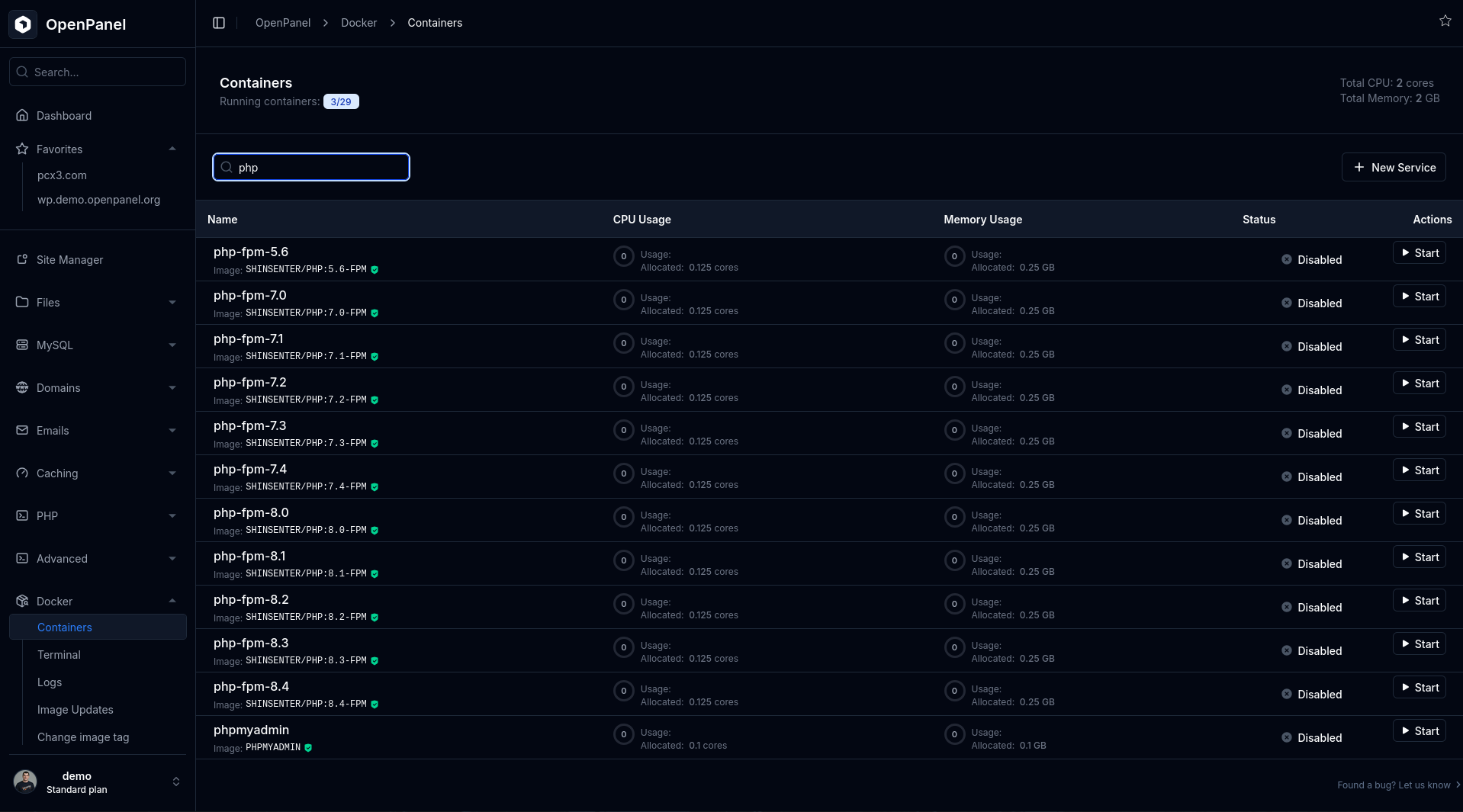Click the verified shield icon for php-fpm-5.6 image
This screenshot has height=812, width=1463.
[375, 270]
